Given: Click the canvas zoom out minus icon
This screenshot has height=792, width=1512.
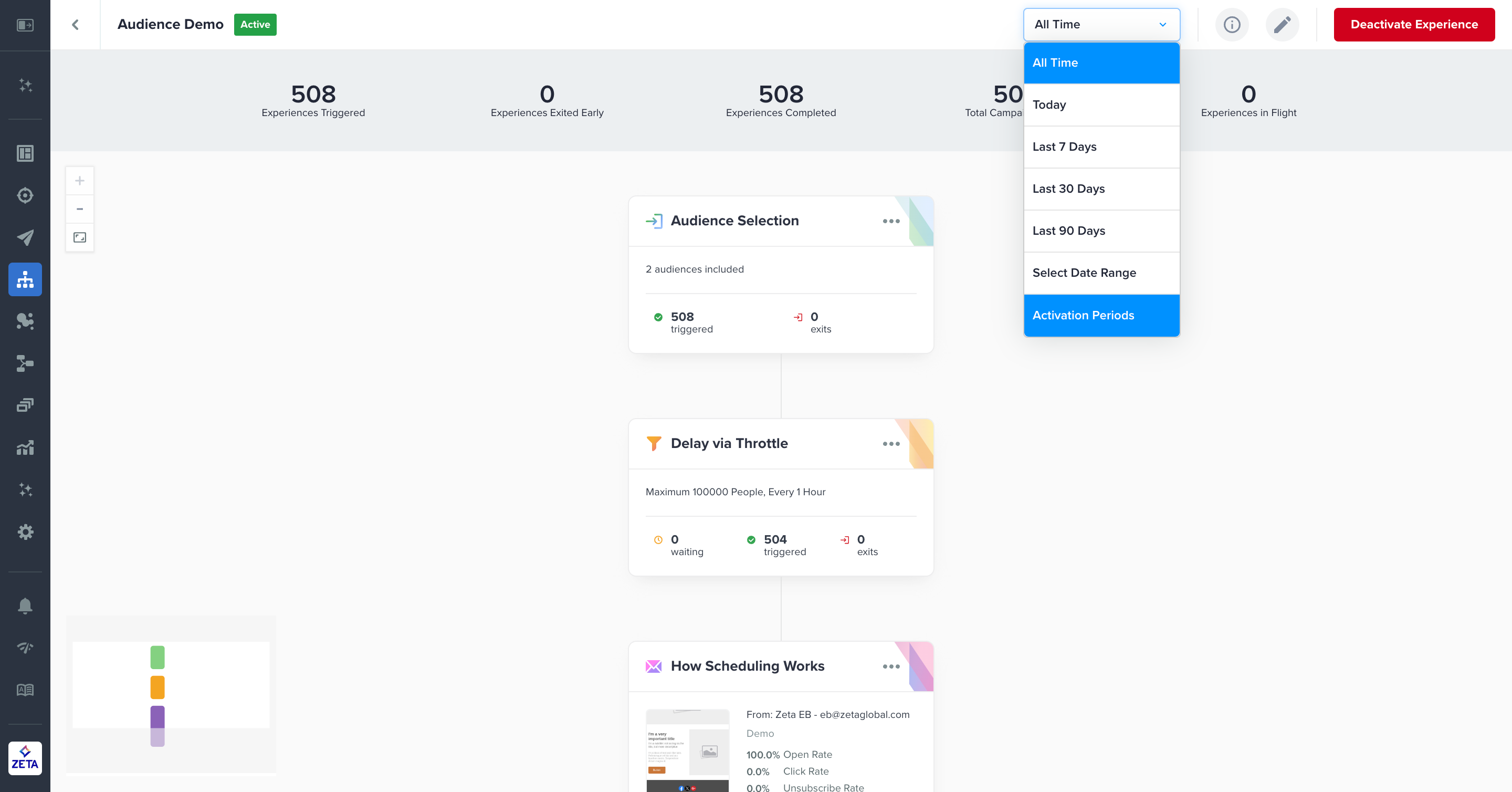Looking at the screenshot, I should pyautogui.click(x=80, y=209).
